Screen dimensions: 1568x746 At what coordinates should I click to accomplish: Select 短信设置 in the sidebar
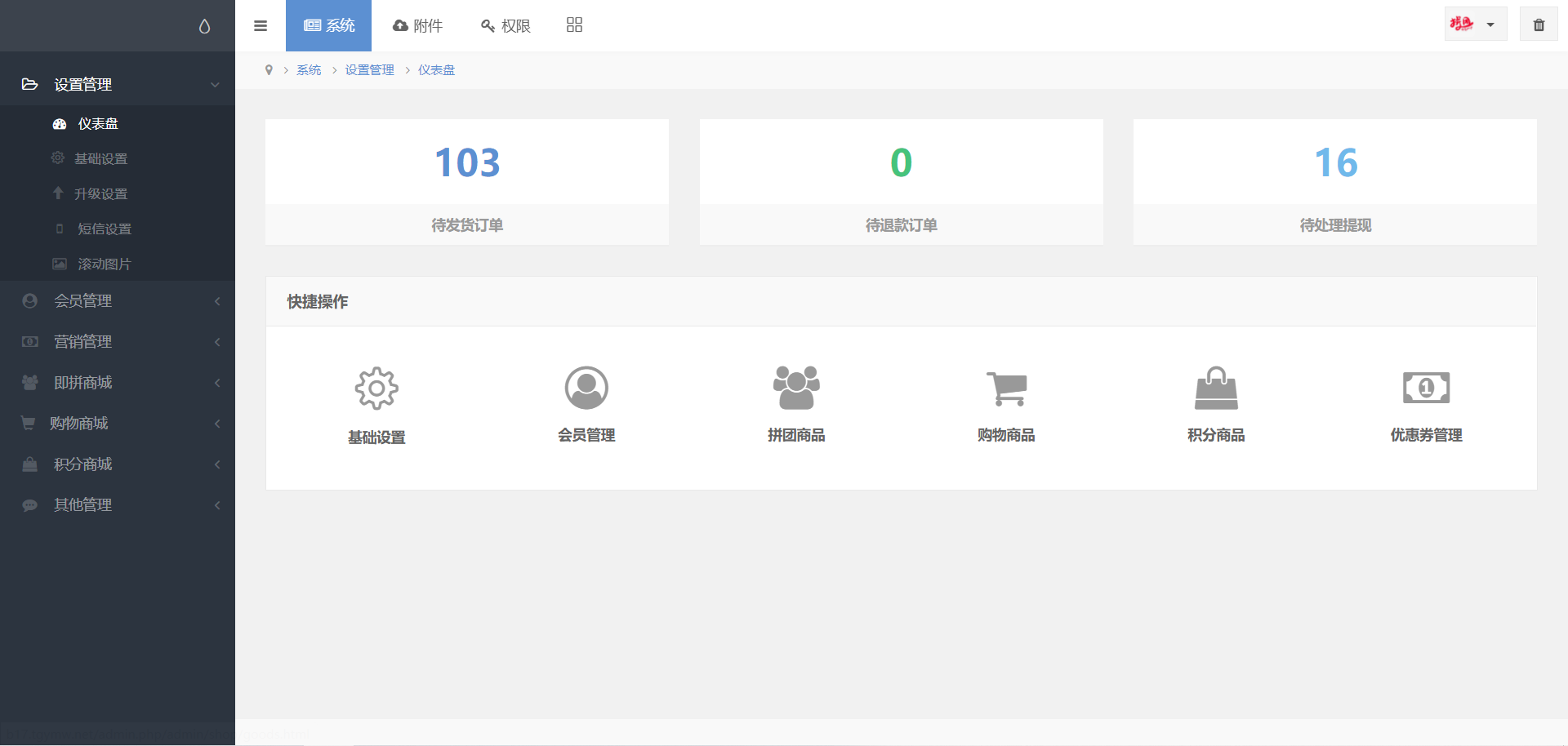[104, 229]
